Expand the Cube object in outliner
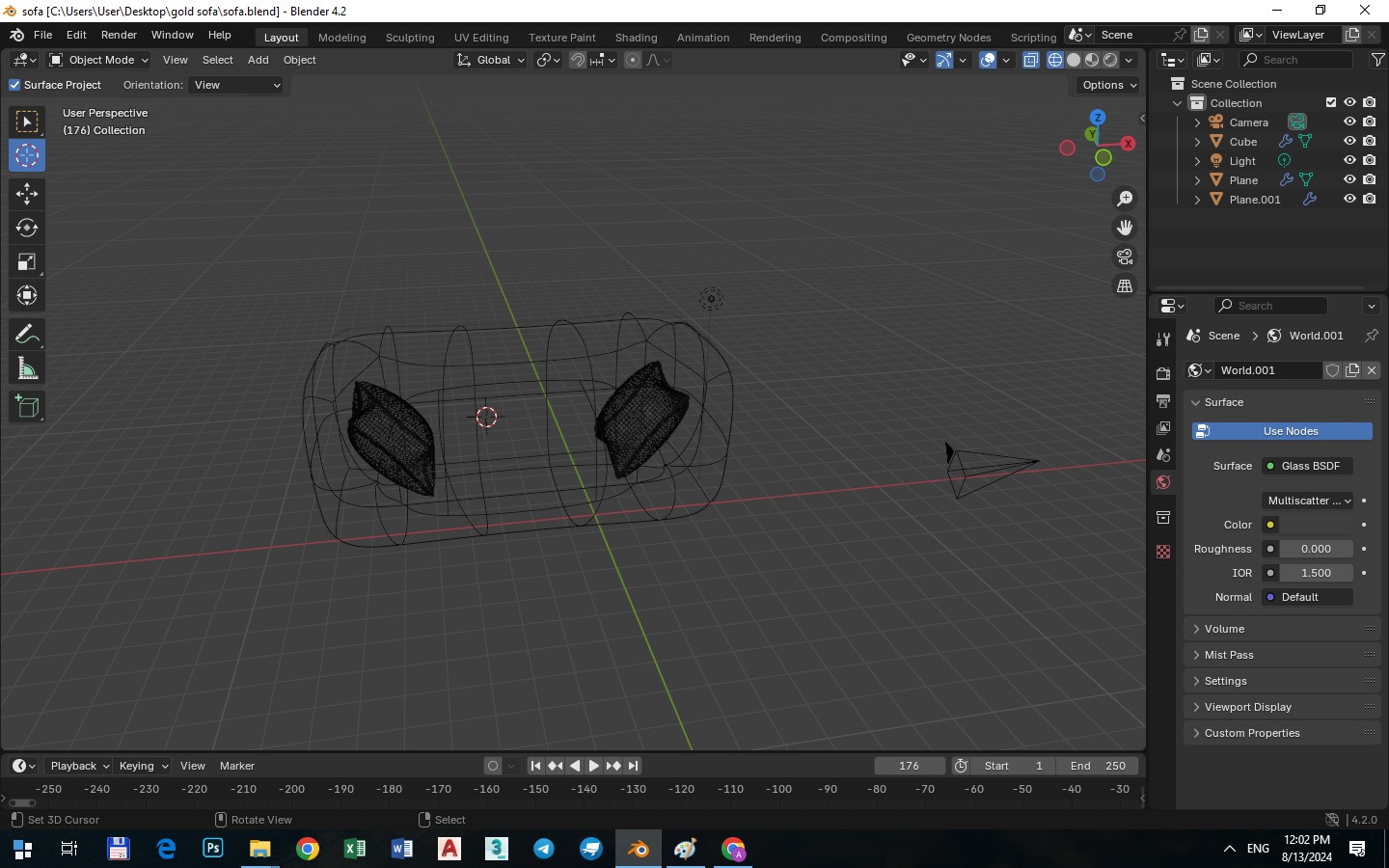Screen dimensions: 1389x868 click(x=1197, y=142)
